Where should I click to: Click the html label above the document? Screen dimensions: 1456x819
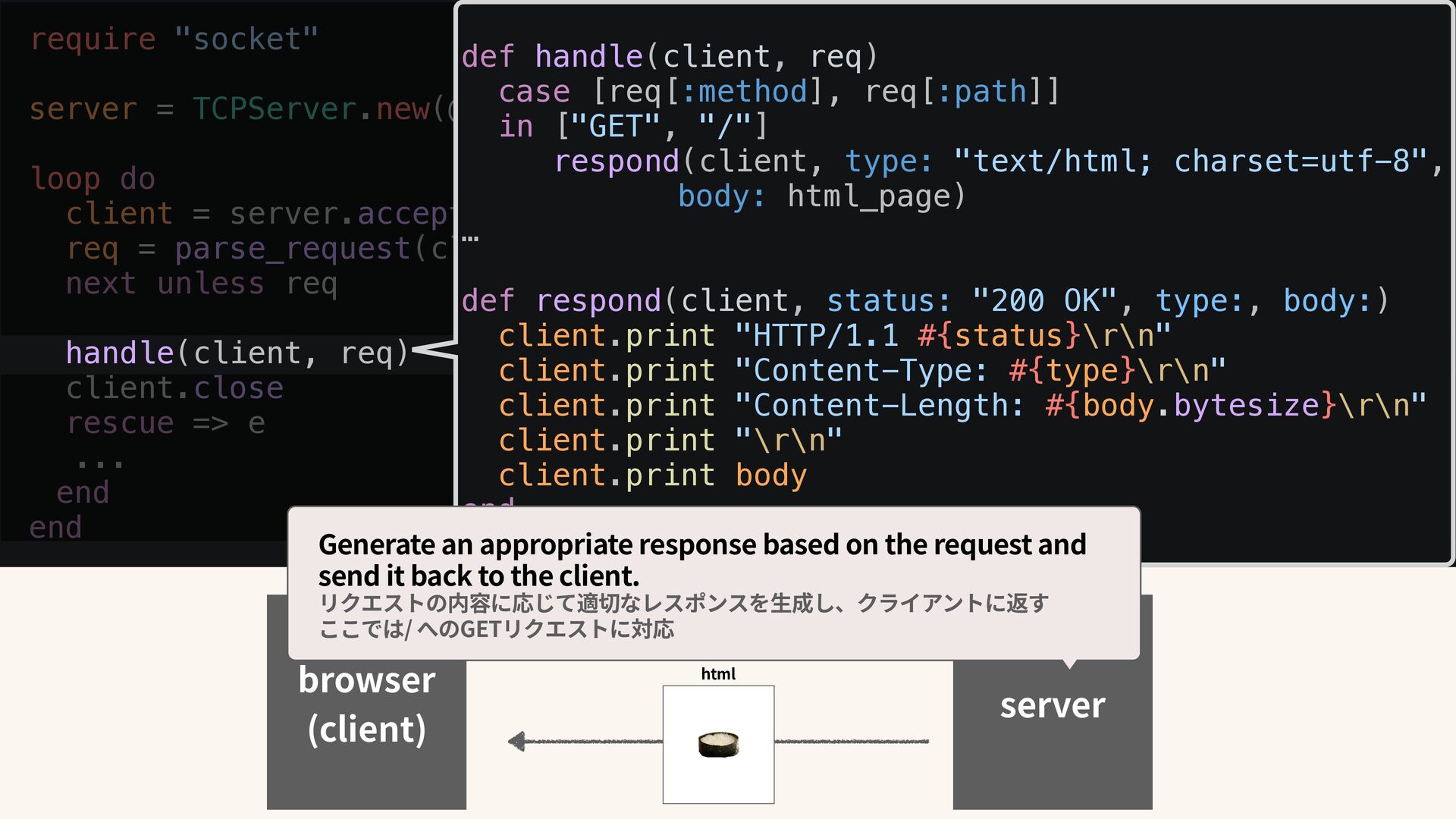pyautogui.click(x=717, y=673)
